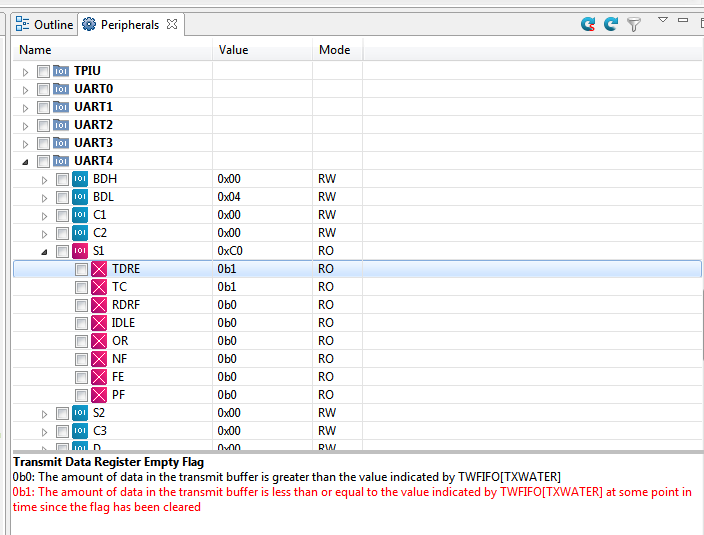Image resolution: width=704 pixels, height=535 pixels.
Task: Check the UART2 checkbox
Action: coord(43,125)
